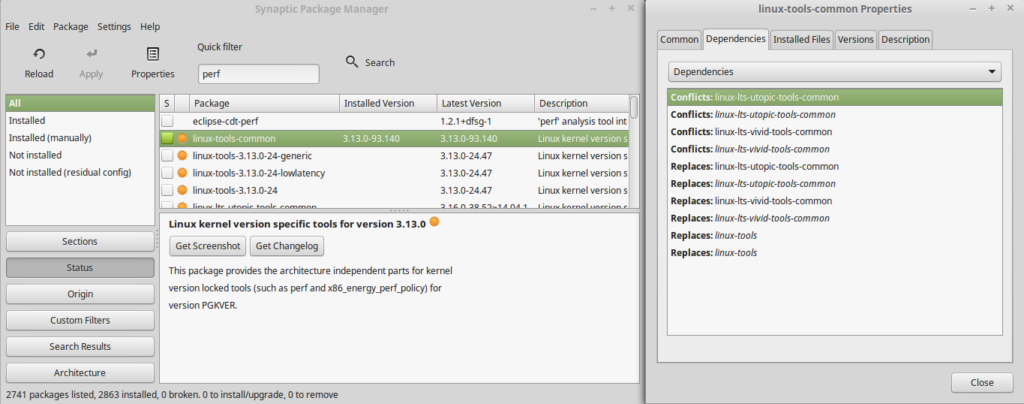The image size is (1024, 404).
Task: Sort by the Installed Version column header
Action: coord(387,103)
